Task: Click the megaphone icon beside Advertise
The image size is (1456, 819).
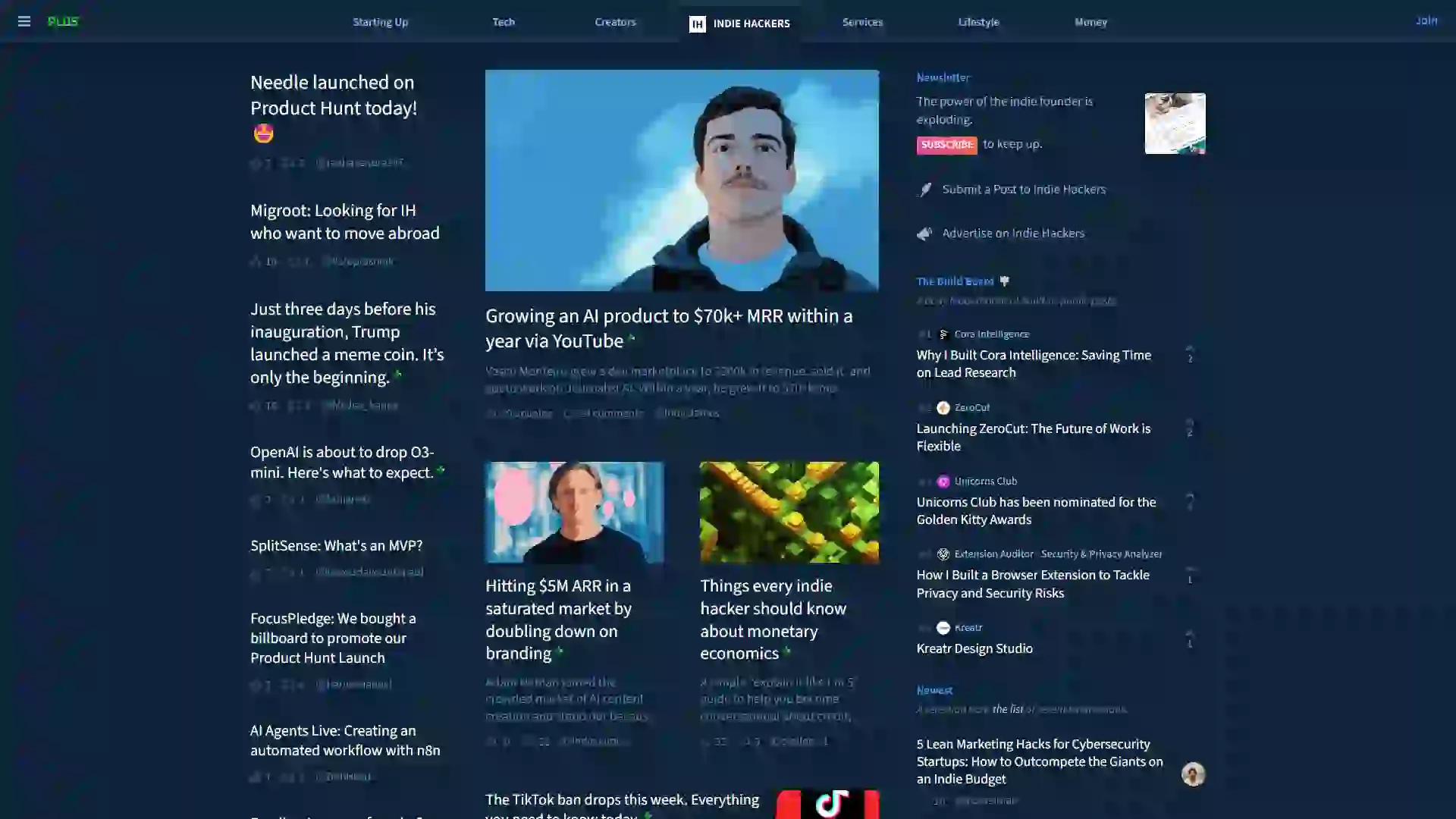Action: (924, 234)
